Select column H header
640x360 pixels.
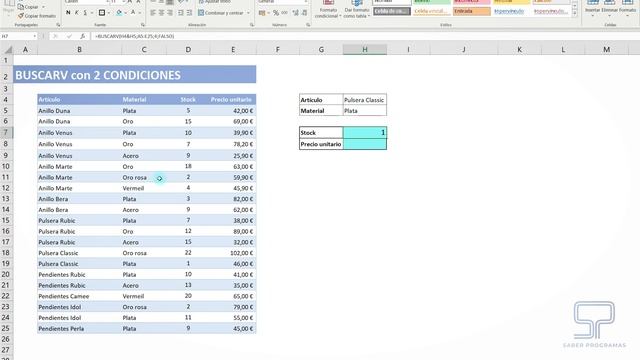tap(365, 49)
